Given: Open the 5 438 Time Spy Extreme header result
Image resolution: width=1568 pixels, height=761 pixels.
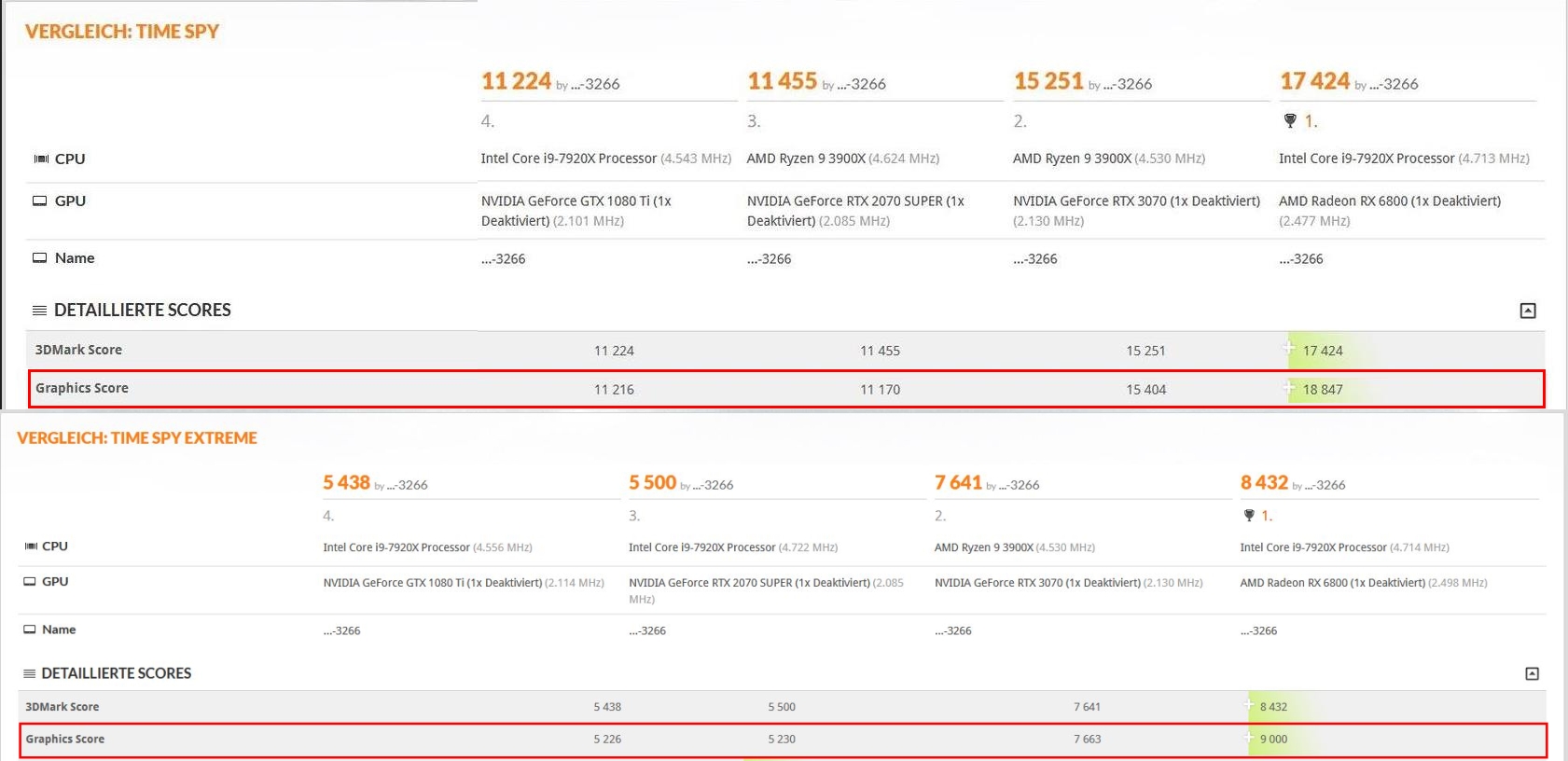Looking at the screenshot, I should pos(346,482).
